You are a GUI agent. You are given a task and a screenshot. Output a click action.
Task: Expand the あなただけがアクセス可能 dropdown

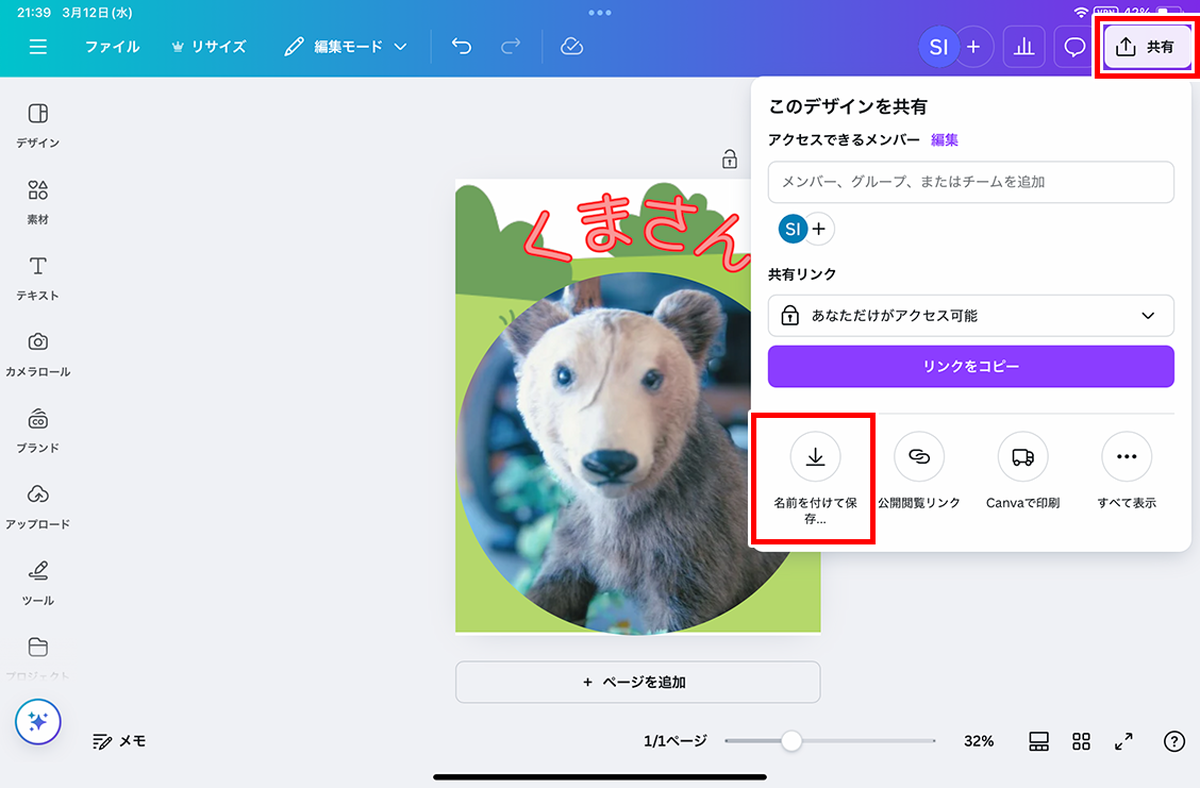click(x=971, y=315)
